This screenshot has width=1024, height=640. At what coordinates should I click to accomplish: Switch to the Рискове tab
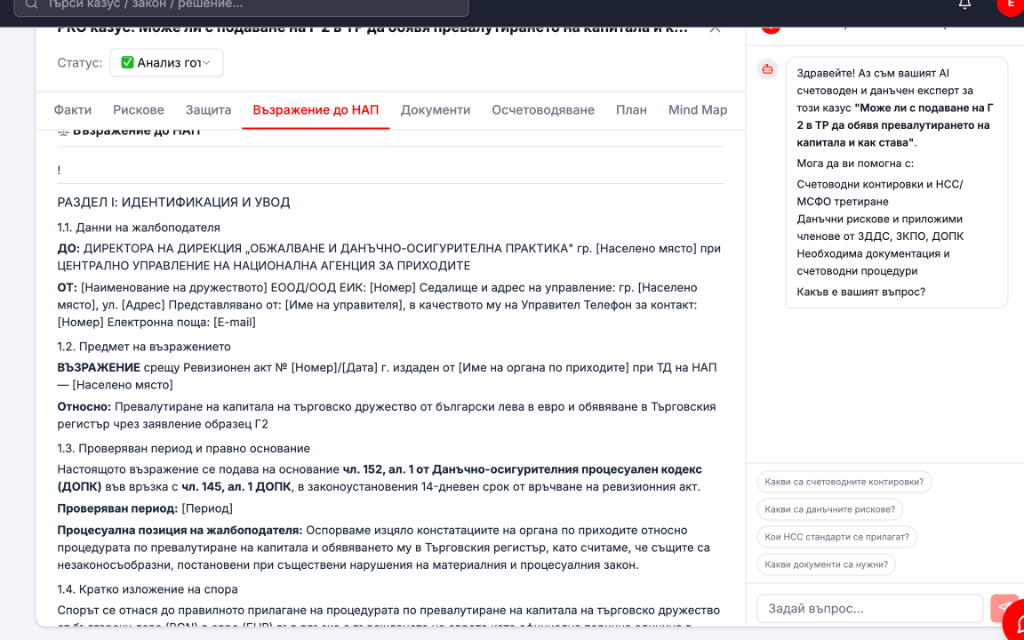138,110
